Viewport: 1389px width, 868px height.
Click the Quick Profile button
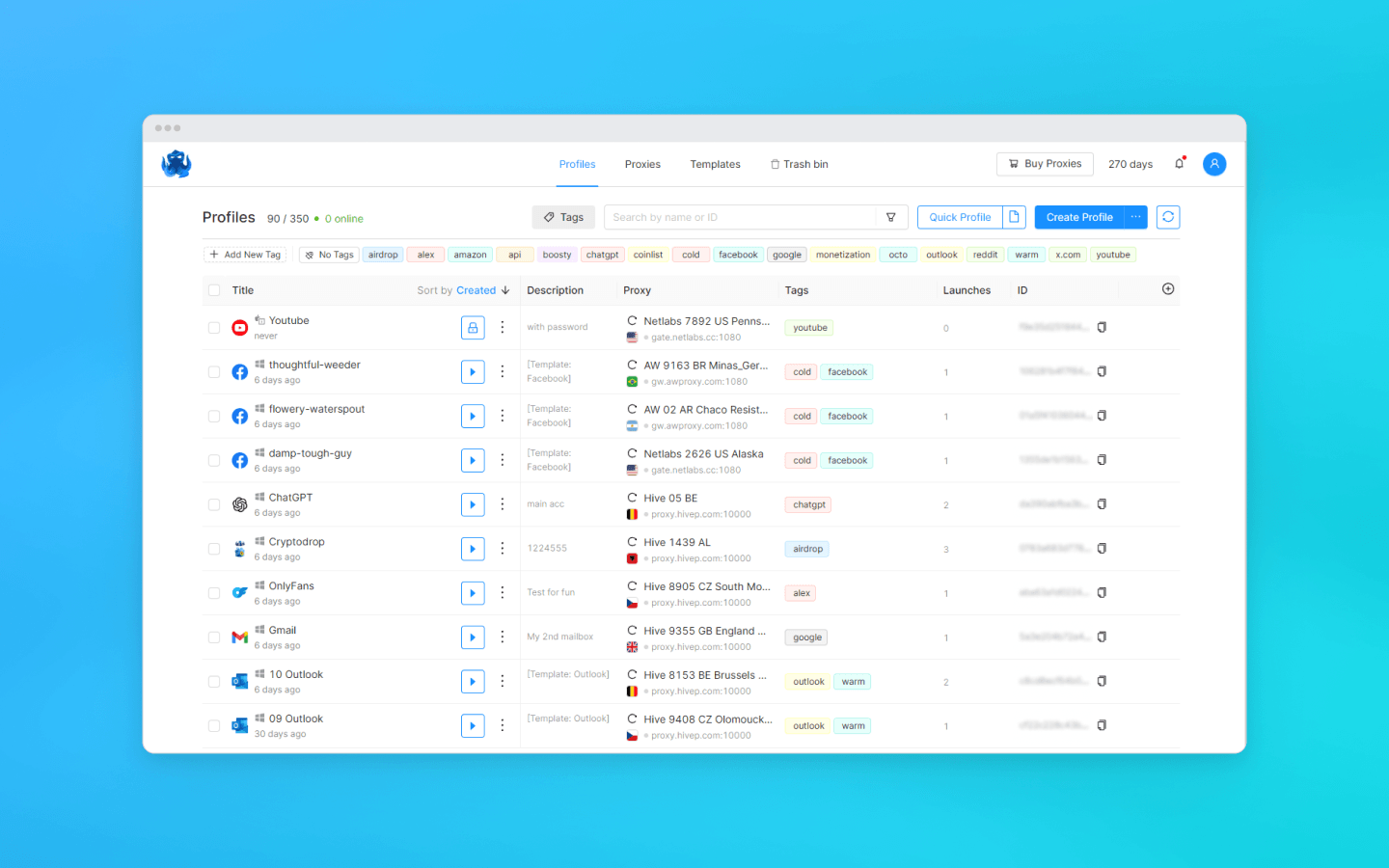coord(960,217)
